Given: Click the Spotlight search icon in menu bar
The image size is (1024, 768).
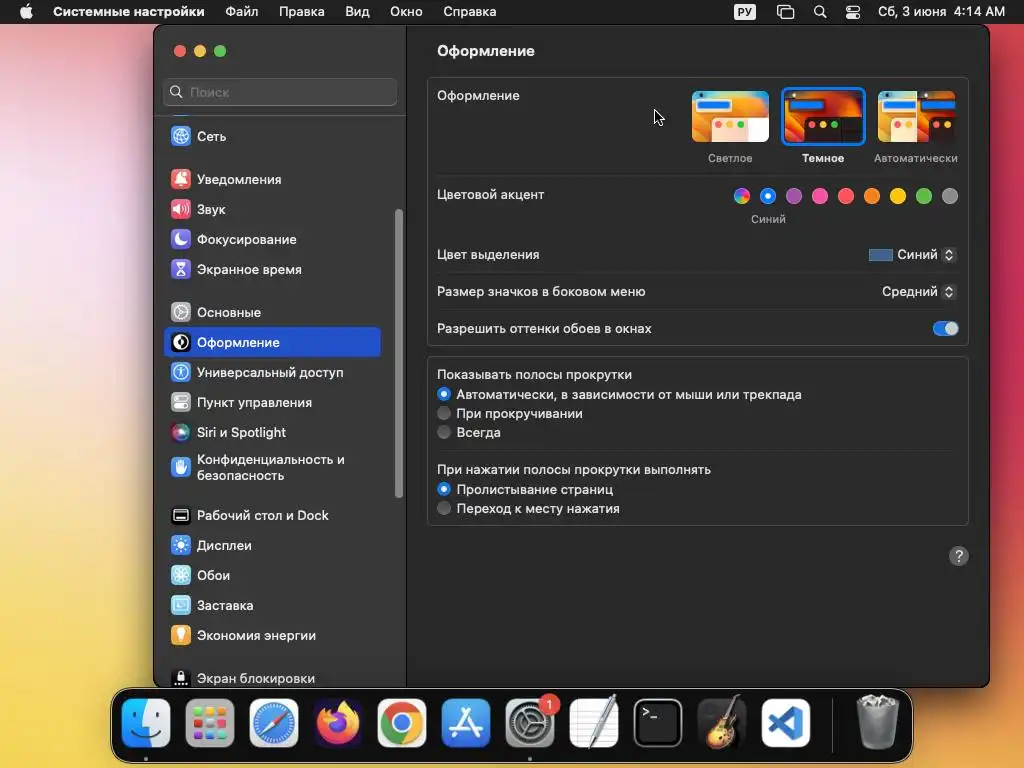Looking at the screenshot, I should click(x=820, y=12).
